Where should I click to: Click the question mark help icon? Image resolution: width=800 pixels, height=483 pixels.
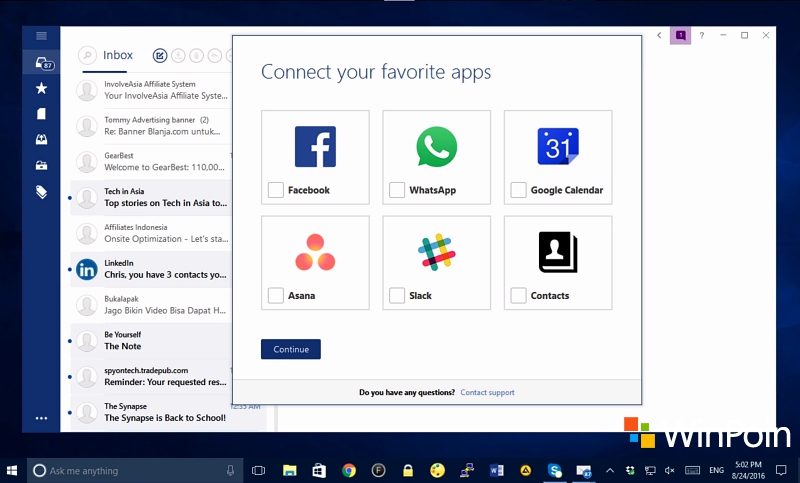point(701,35)
